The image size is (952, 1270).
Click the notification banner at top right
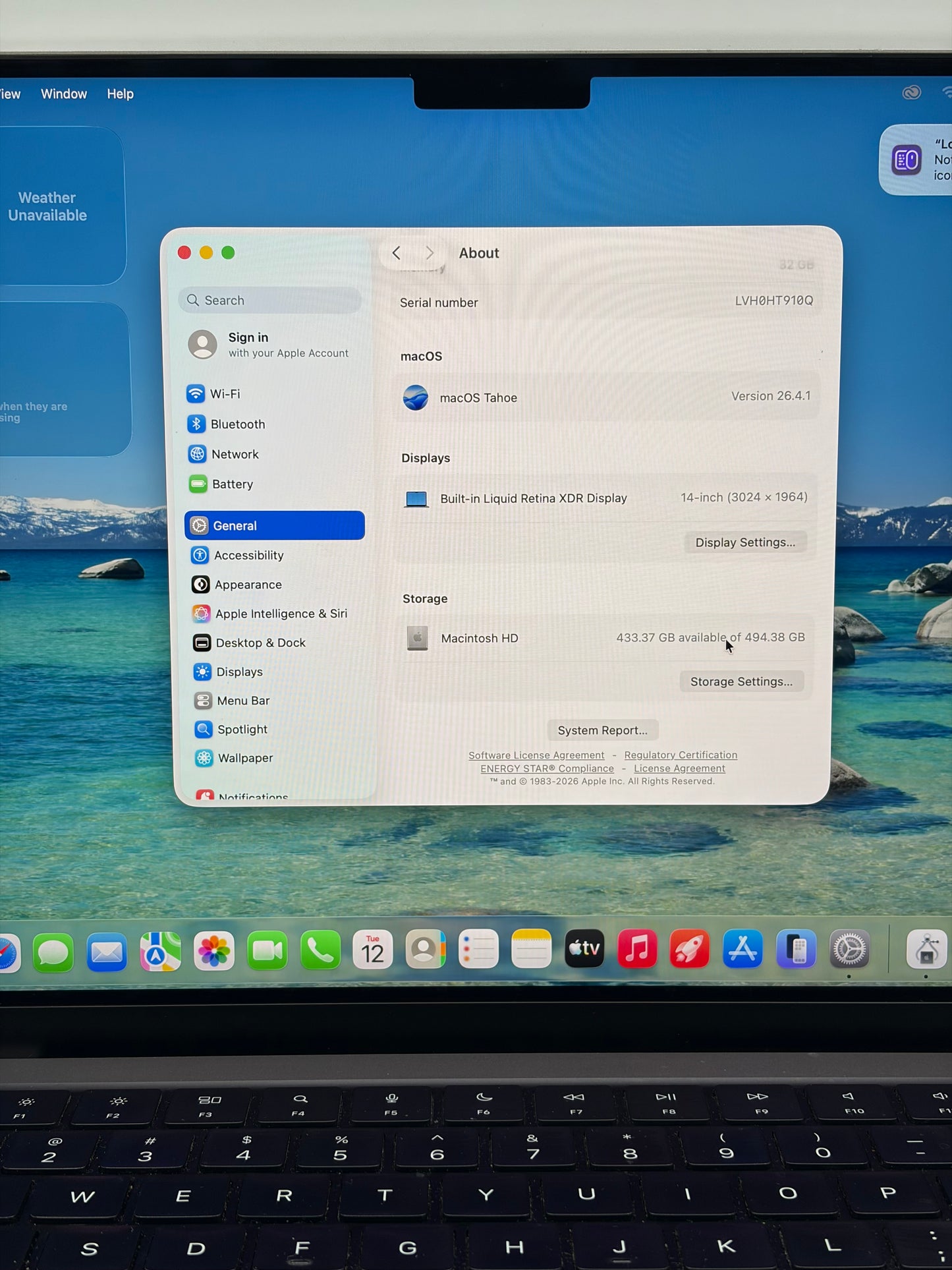[917, 160]
